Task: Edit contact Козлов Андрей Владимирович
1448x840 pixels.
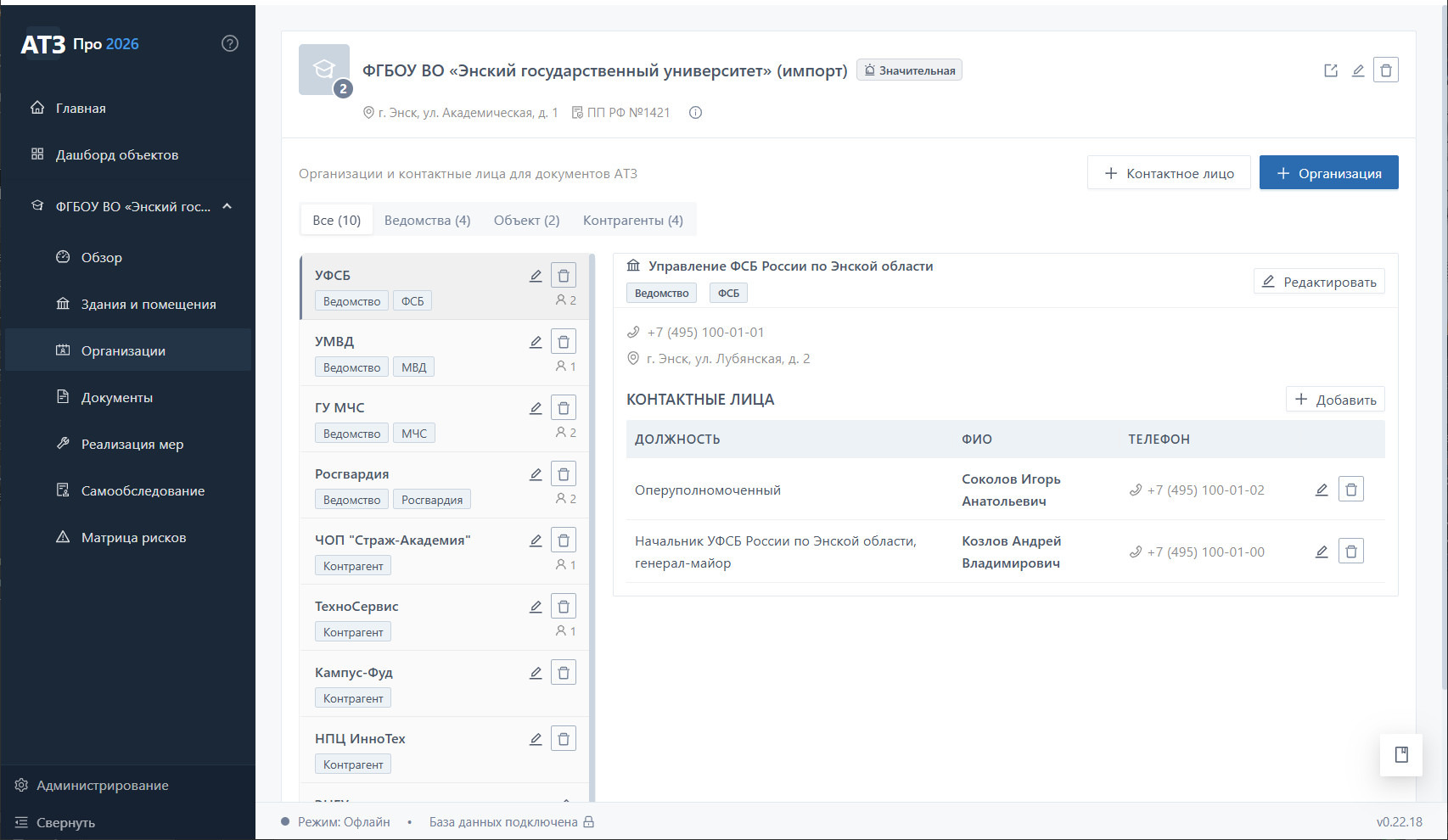Action: pos(1322,552)
